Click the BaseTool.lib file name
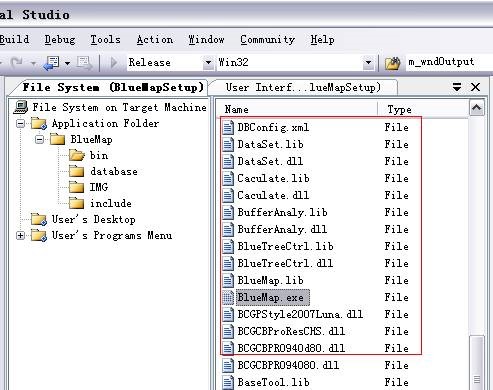493x390 pixels. click(273, 382)
